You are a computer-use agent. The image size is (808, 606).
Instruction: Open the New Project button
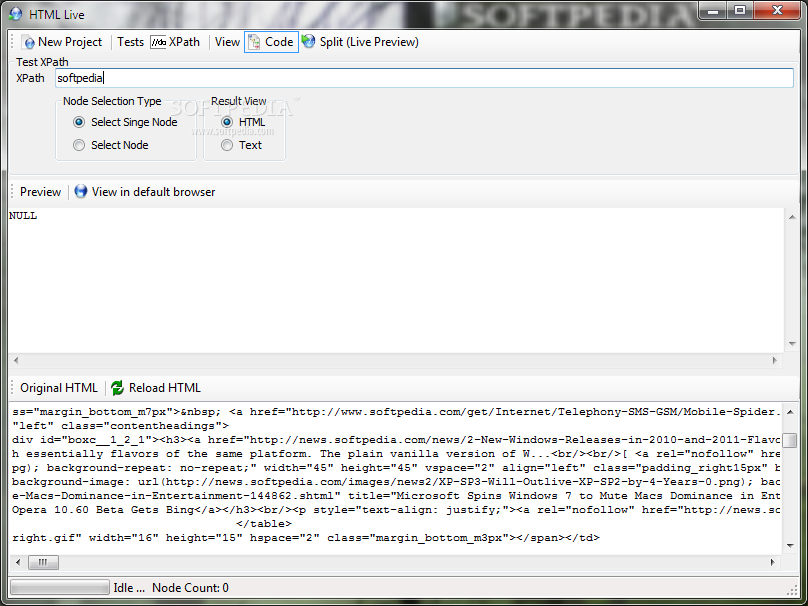[63, 42]
